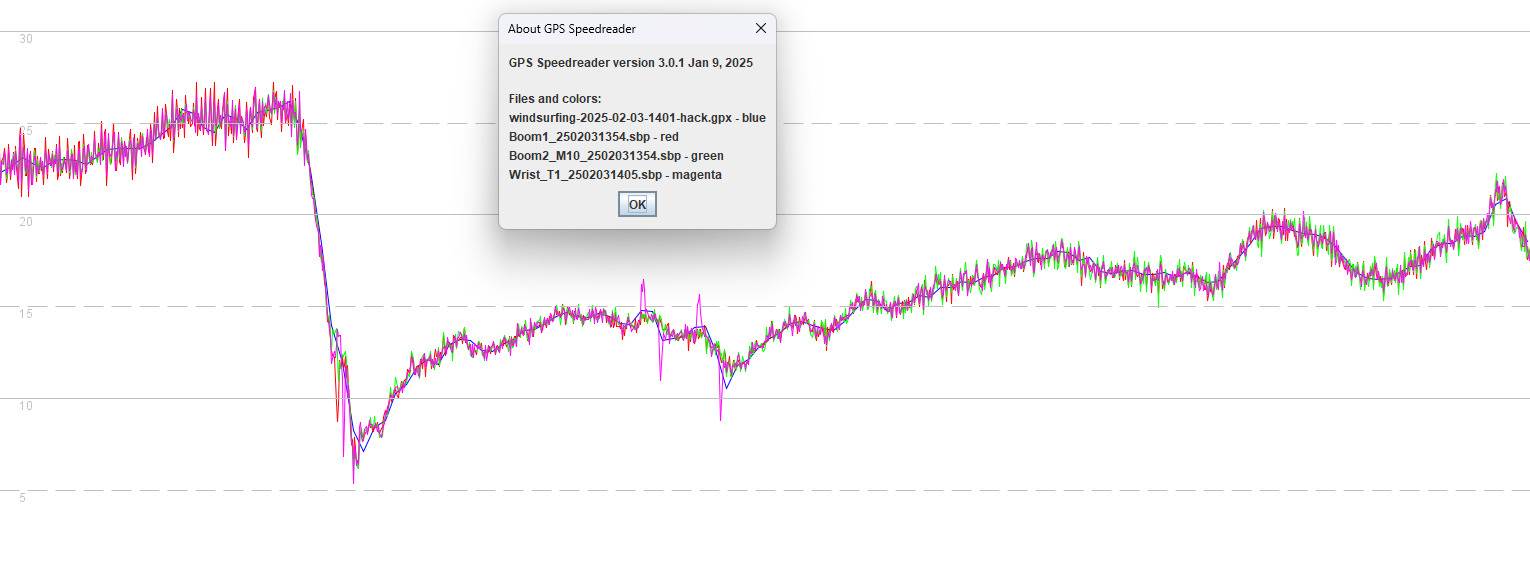This screenshot has width=1530, height=578.
Task: Click the tall upward magenta spike below the dialog
Action: tap(643, 281)
